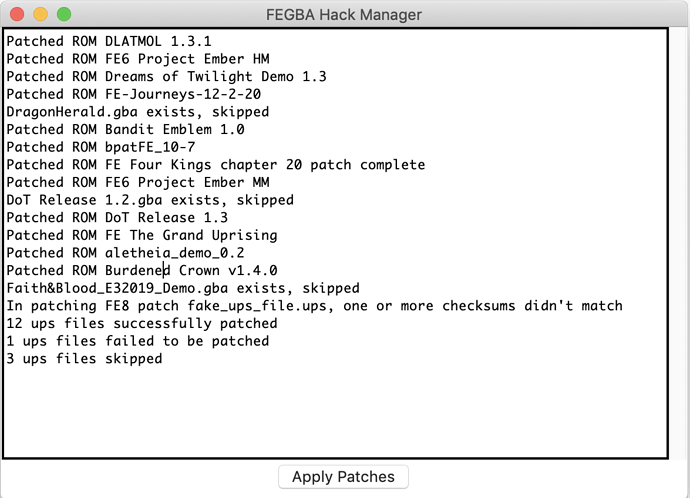Click the 'aletheia_demo_0.2' log entry
This screenshot has width=690, height=498.
point(125,253)
